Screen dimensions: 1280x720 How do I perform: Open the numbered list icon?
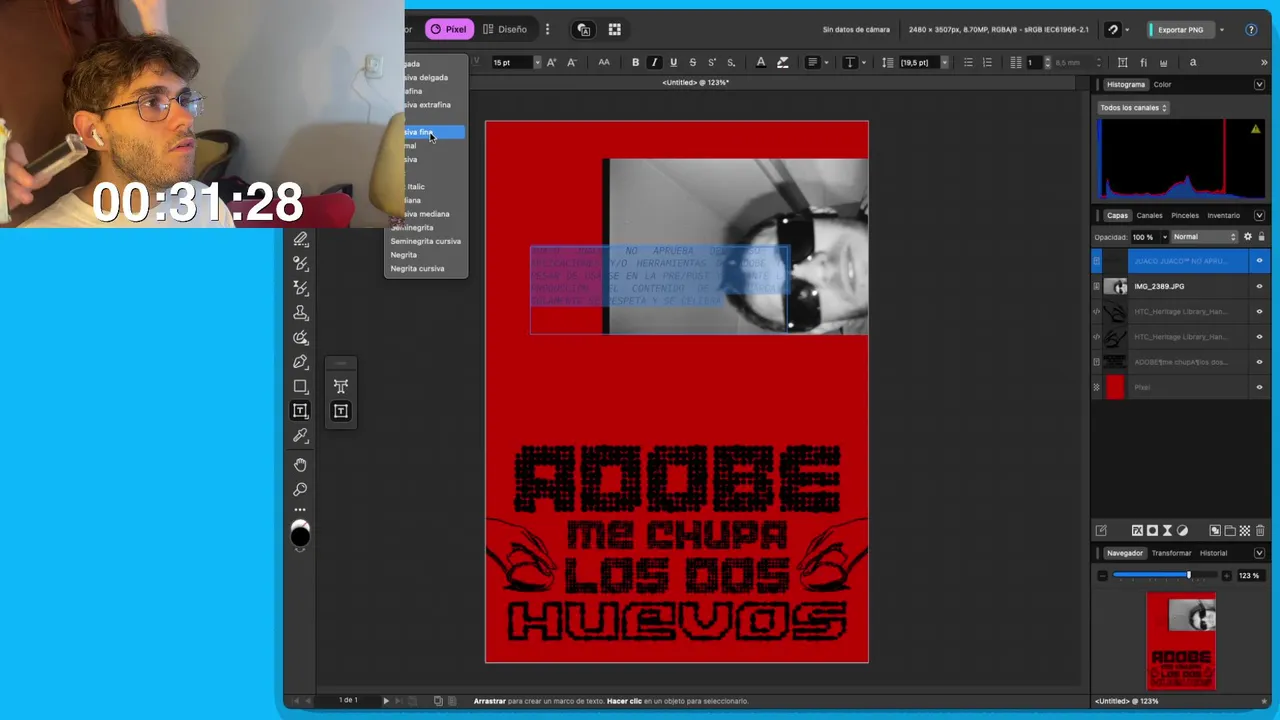click(x=987, y=62)
